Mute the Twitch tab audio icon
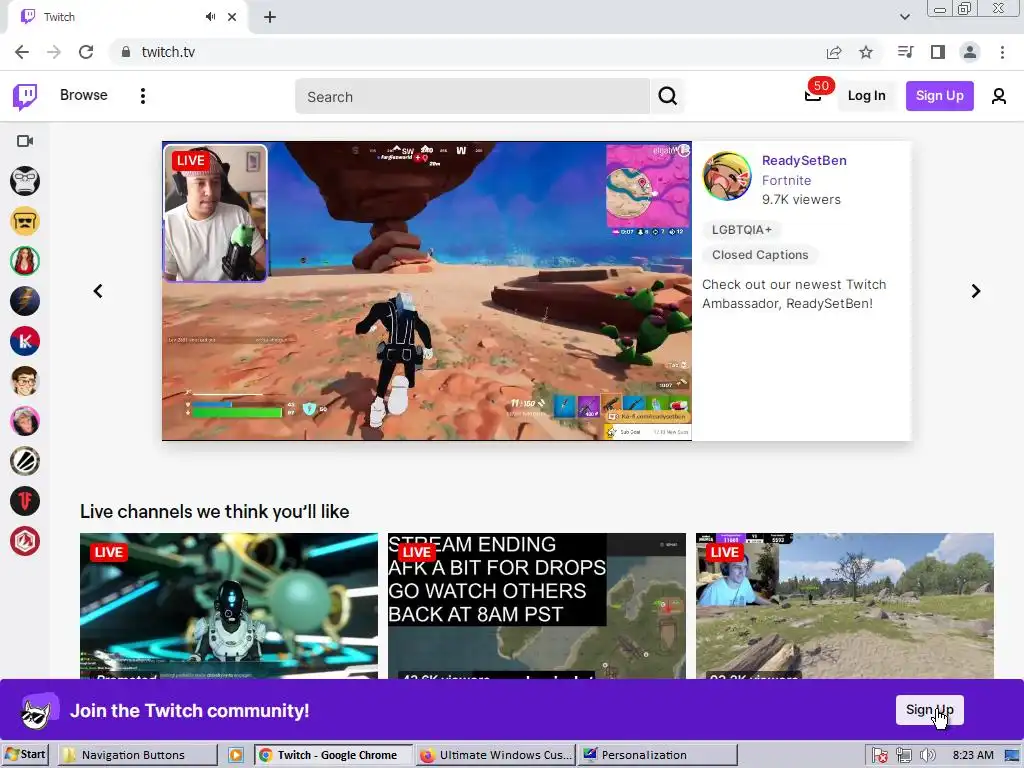The image size is (1024, 768). coord(210,17)
